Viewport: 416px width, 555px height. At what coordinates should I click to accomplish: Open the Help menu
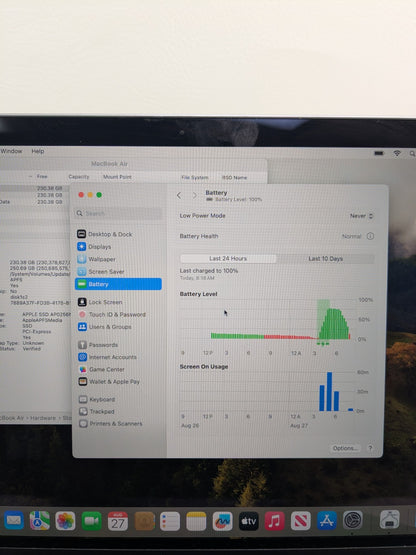coord(38,151)
